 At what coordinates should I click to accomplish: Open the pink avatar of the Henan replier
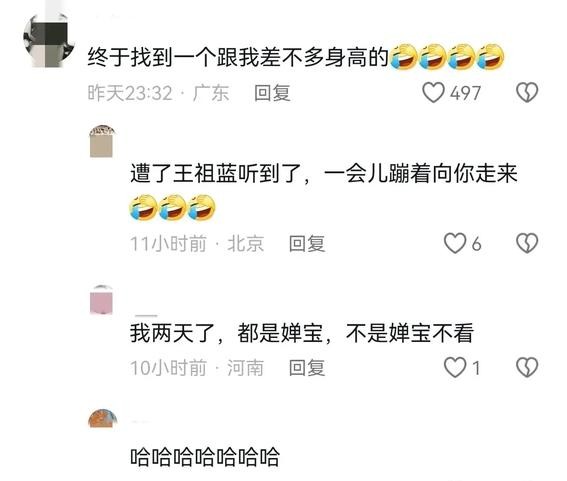tap(102, 300)
